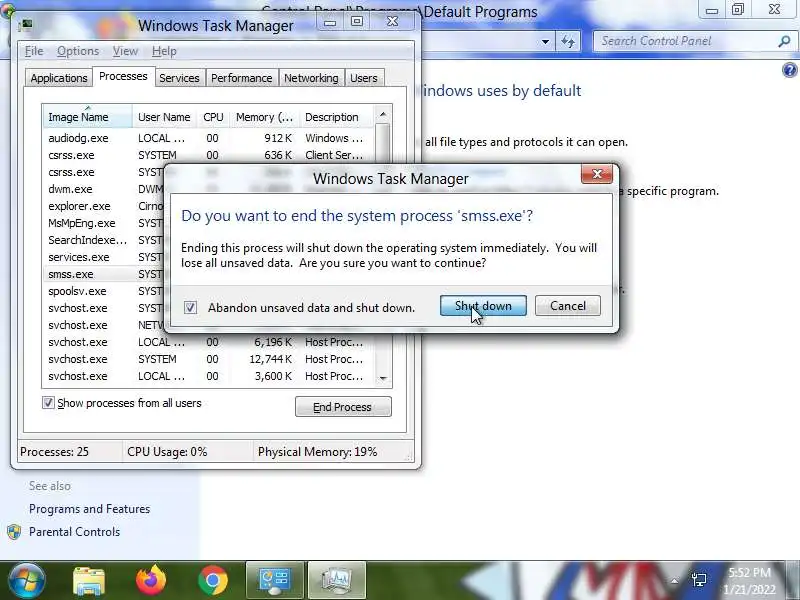Select svchost.exe using 12,744 K memory

tap(208, 359)
